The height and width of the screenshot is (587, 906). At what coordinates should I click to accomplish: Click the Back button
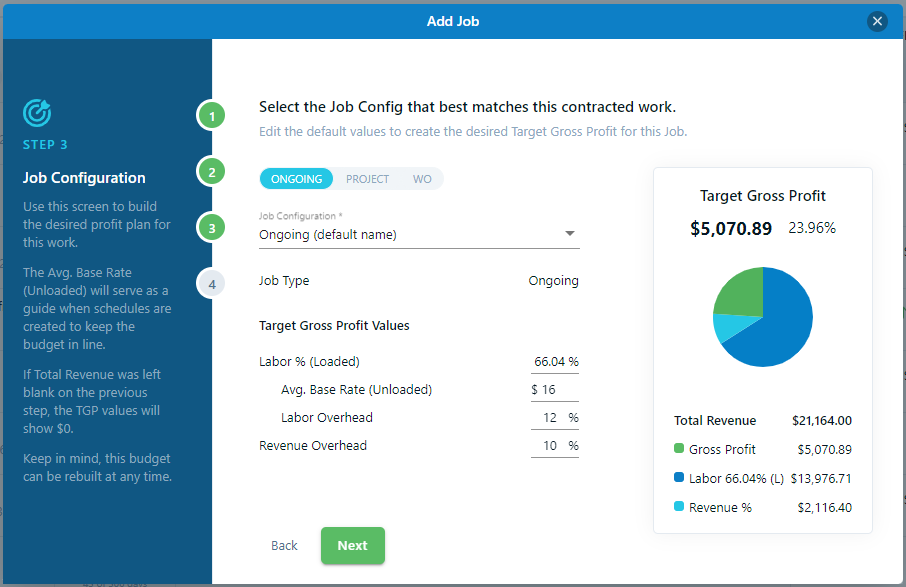tap(284, 545)
